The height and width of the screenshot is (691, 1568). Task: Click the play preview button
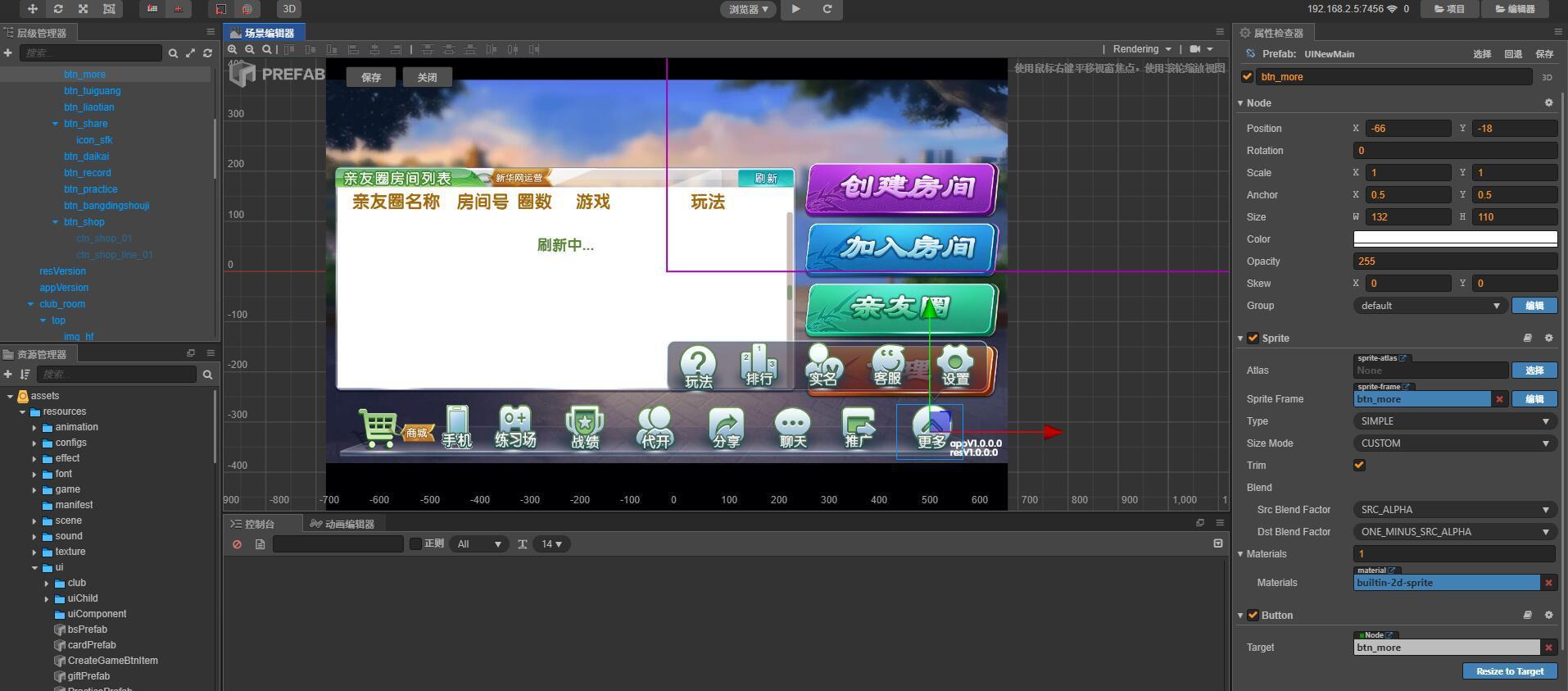click(x=795, y=9)
